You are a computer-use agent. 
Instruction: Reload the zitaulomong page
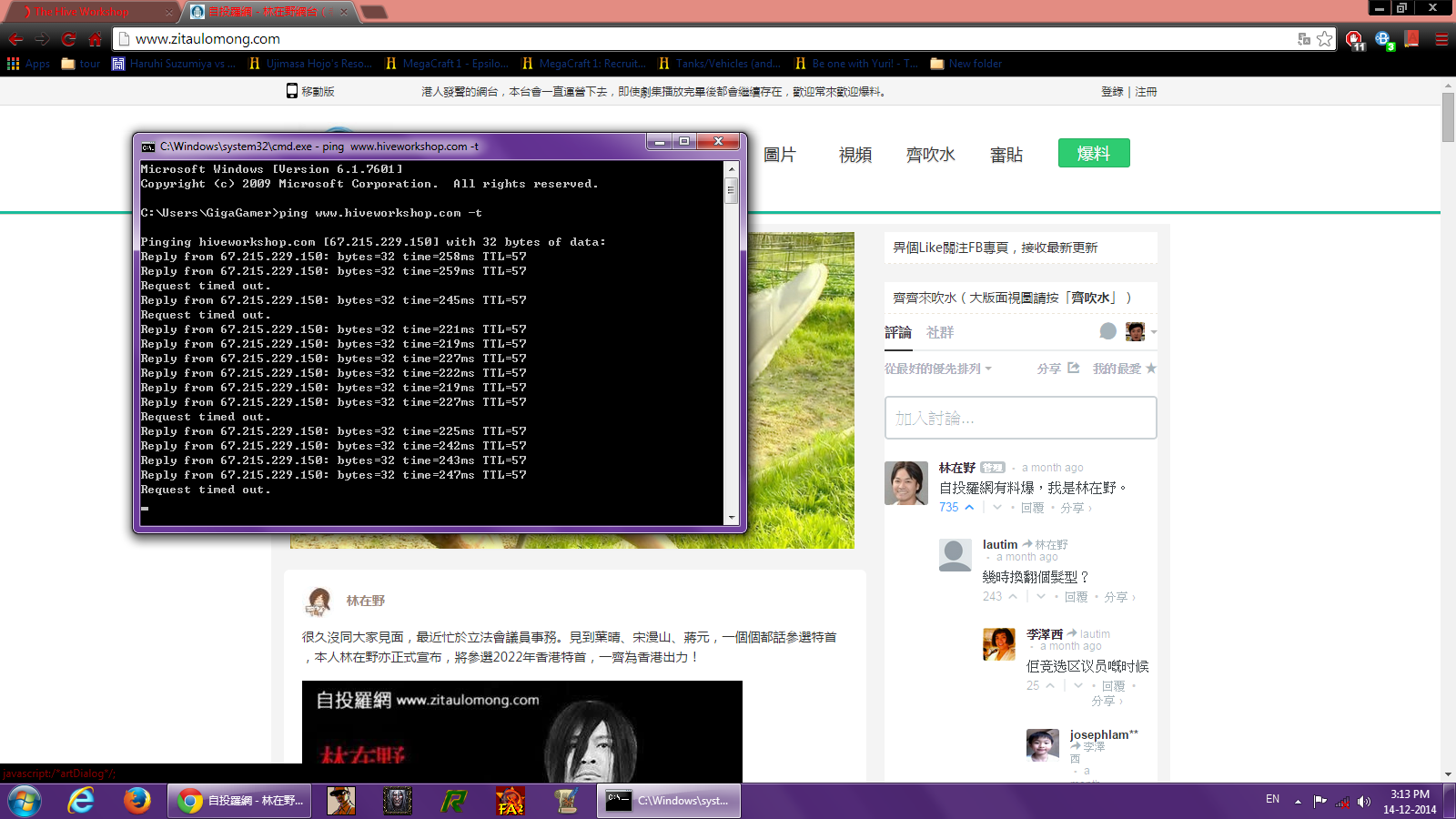click(68, 39)
